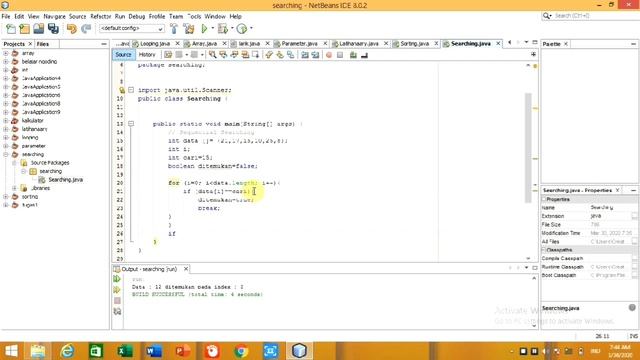The width and height of the screenshot is (640, 360).
Task: Click the editor vertical scrollbar thumb
Action: 528,148
